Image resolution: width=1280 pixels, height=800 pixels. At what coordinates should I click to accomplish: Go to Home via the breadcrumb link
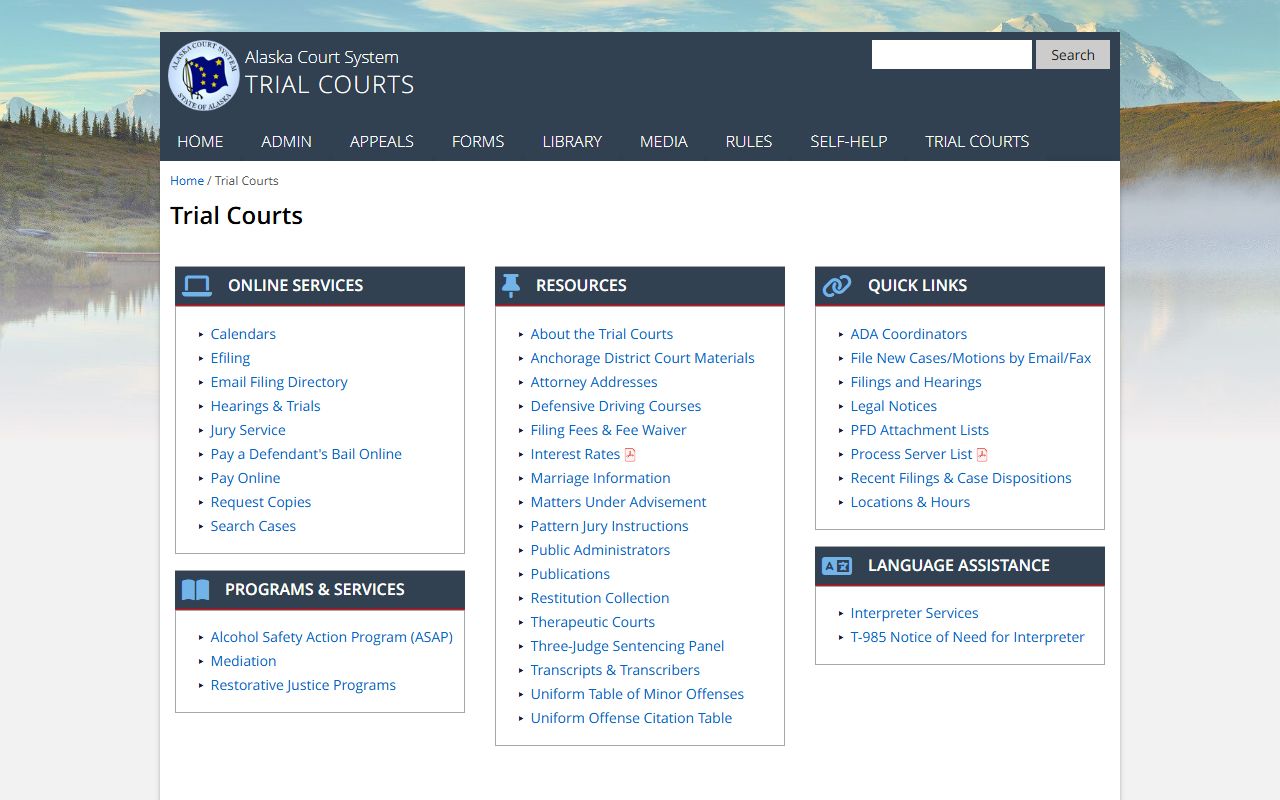[187, 181]
